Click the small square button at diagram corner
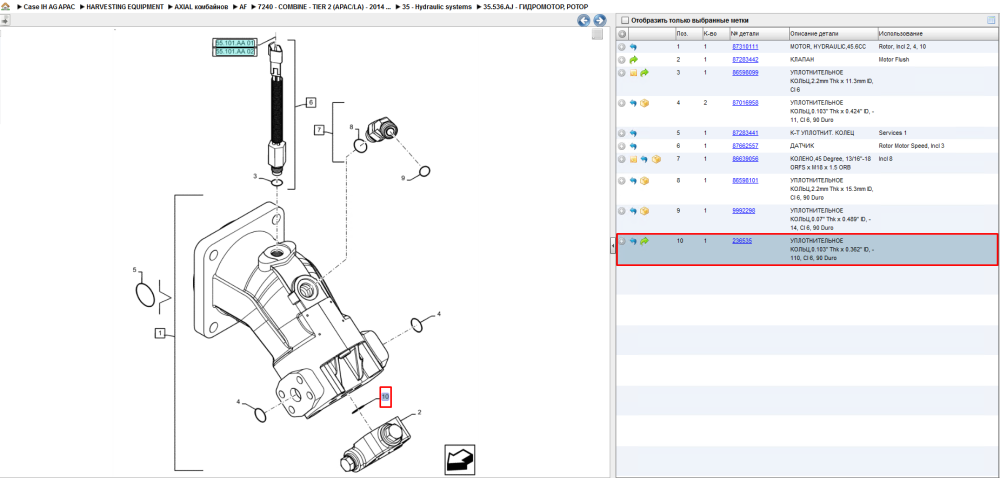Screen dimensions: 1000x478 [597, 34]
